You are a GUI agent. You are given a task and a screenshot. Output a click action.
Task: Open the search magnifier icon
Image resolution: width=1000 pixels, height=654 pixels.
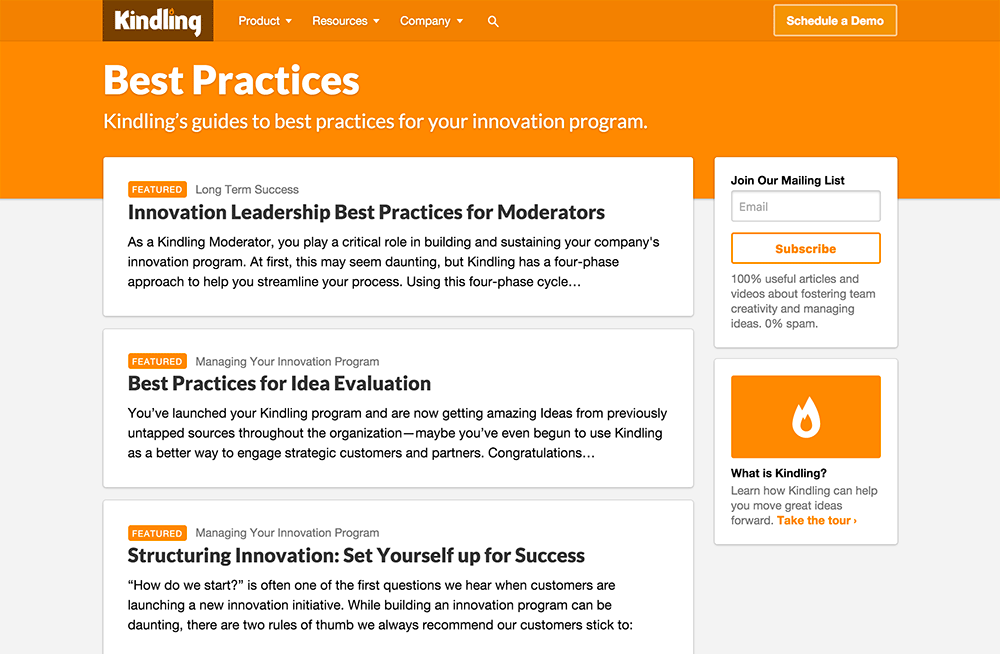493,21
